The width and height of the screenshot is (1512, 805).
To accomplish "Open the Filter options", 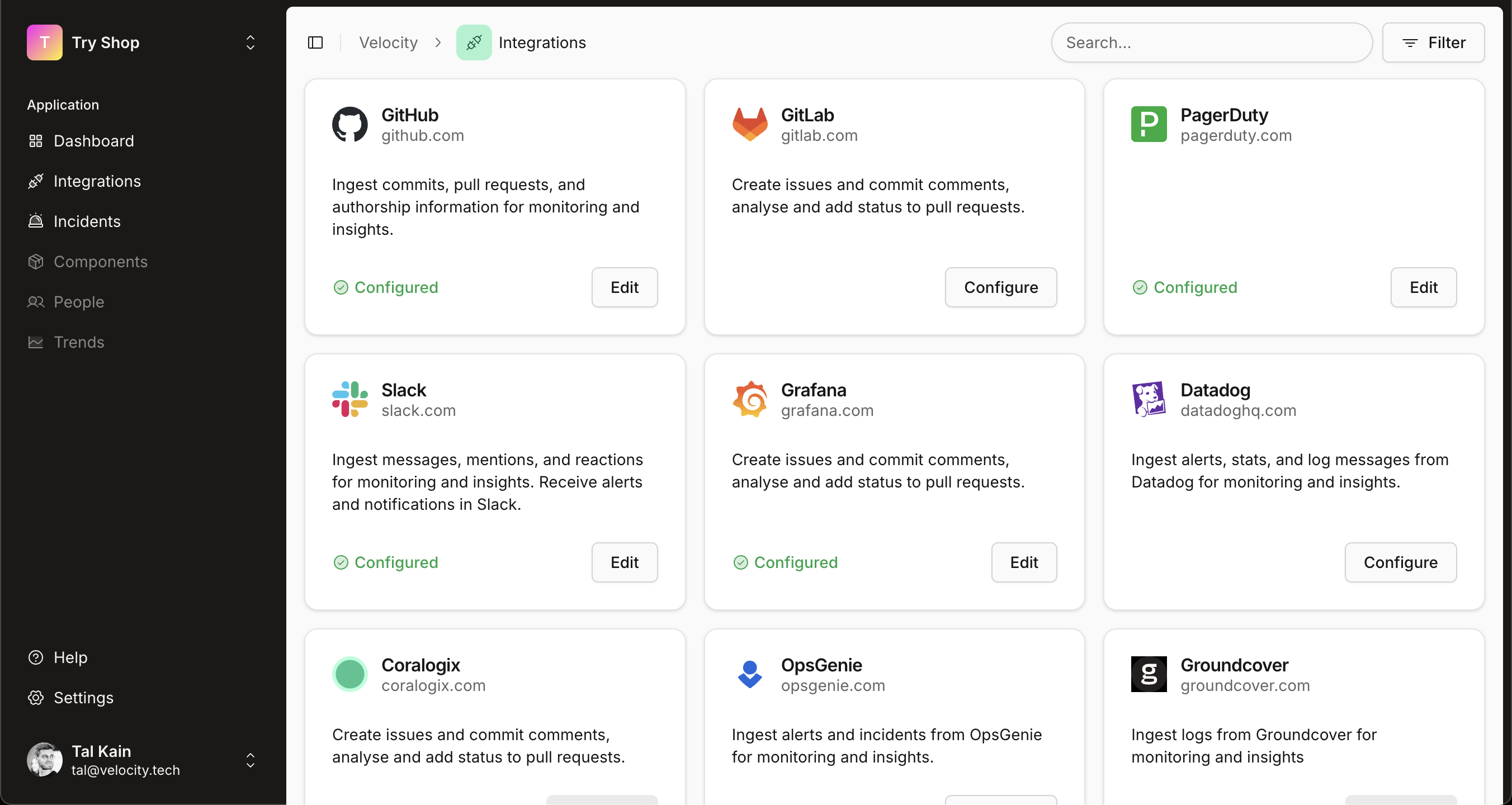I will tap(1433, 42).
